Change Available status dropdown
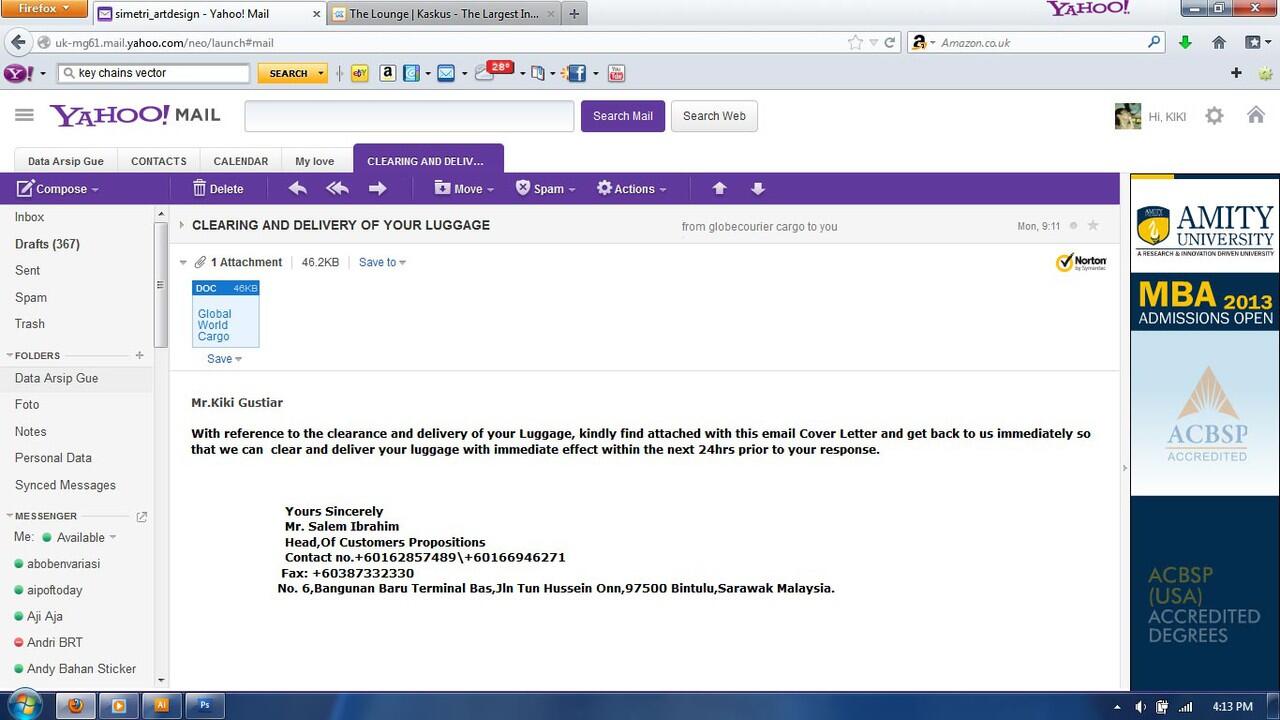Viewport: 1280px width, 720px height. coord(86,537)
